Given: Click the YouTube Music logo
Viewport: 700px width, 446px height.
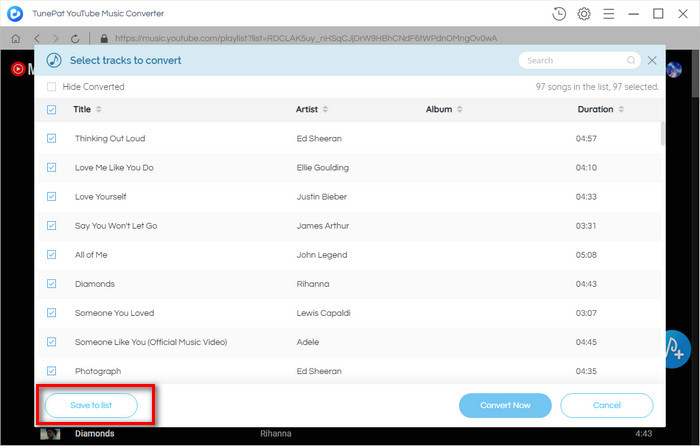Looking at the screenshot, I should click(x=22, y=69).
